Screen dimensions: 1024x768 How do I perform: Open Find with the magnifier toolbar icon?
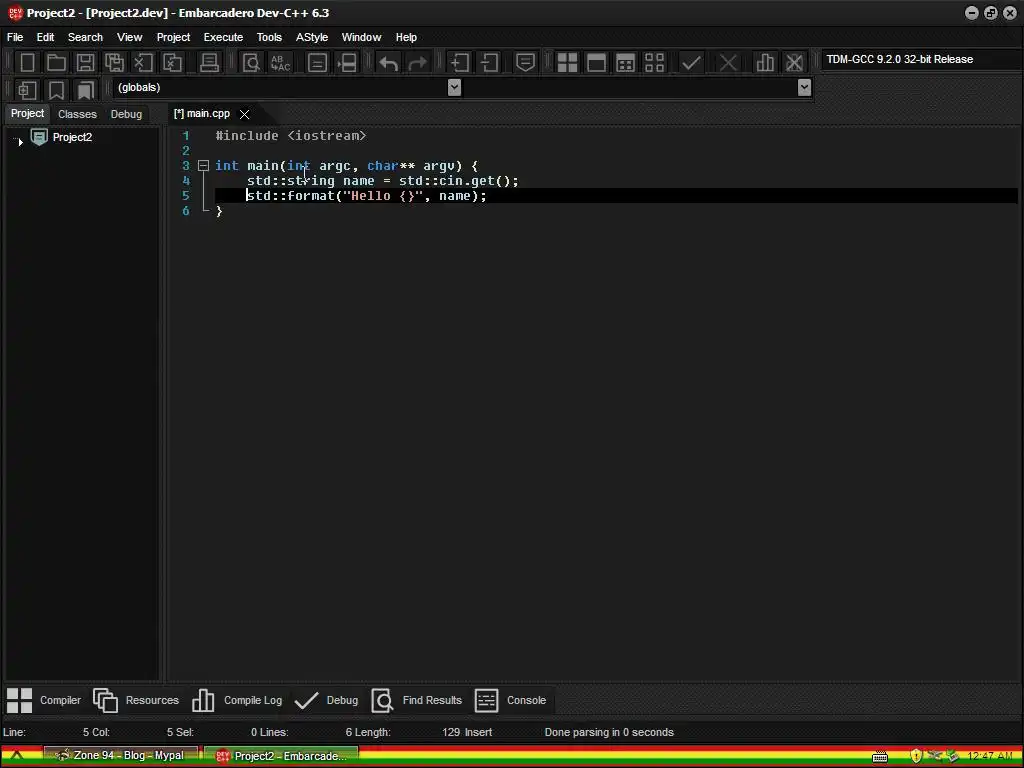pyautogui.click(x=251, y=63)
